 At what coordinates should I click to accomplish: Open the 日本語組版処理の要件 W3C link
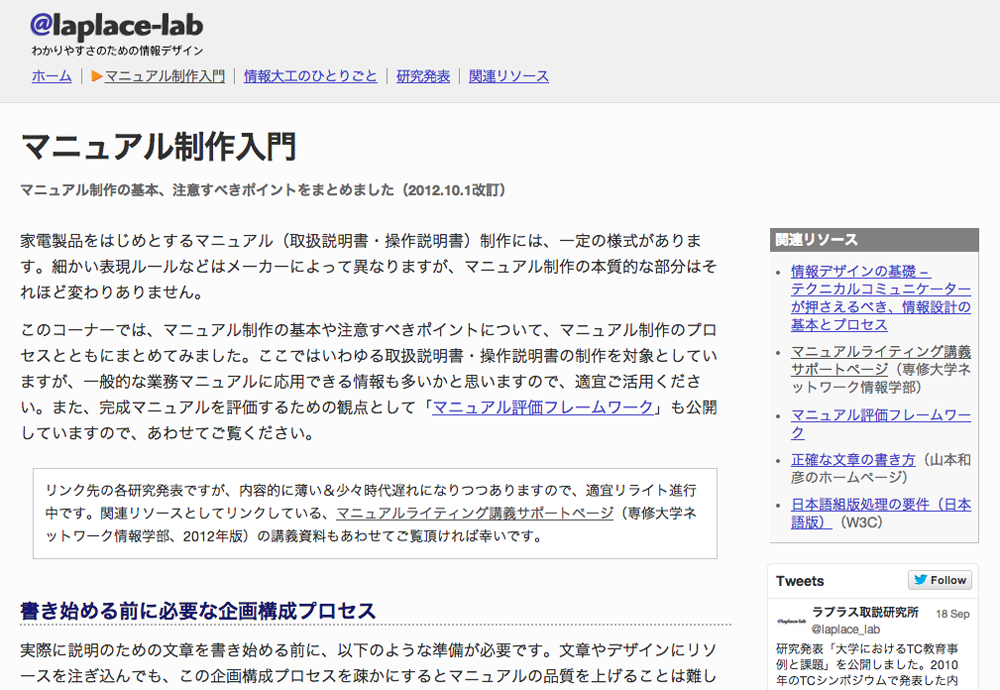[x=880, y=513]
